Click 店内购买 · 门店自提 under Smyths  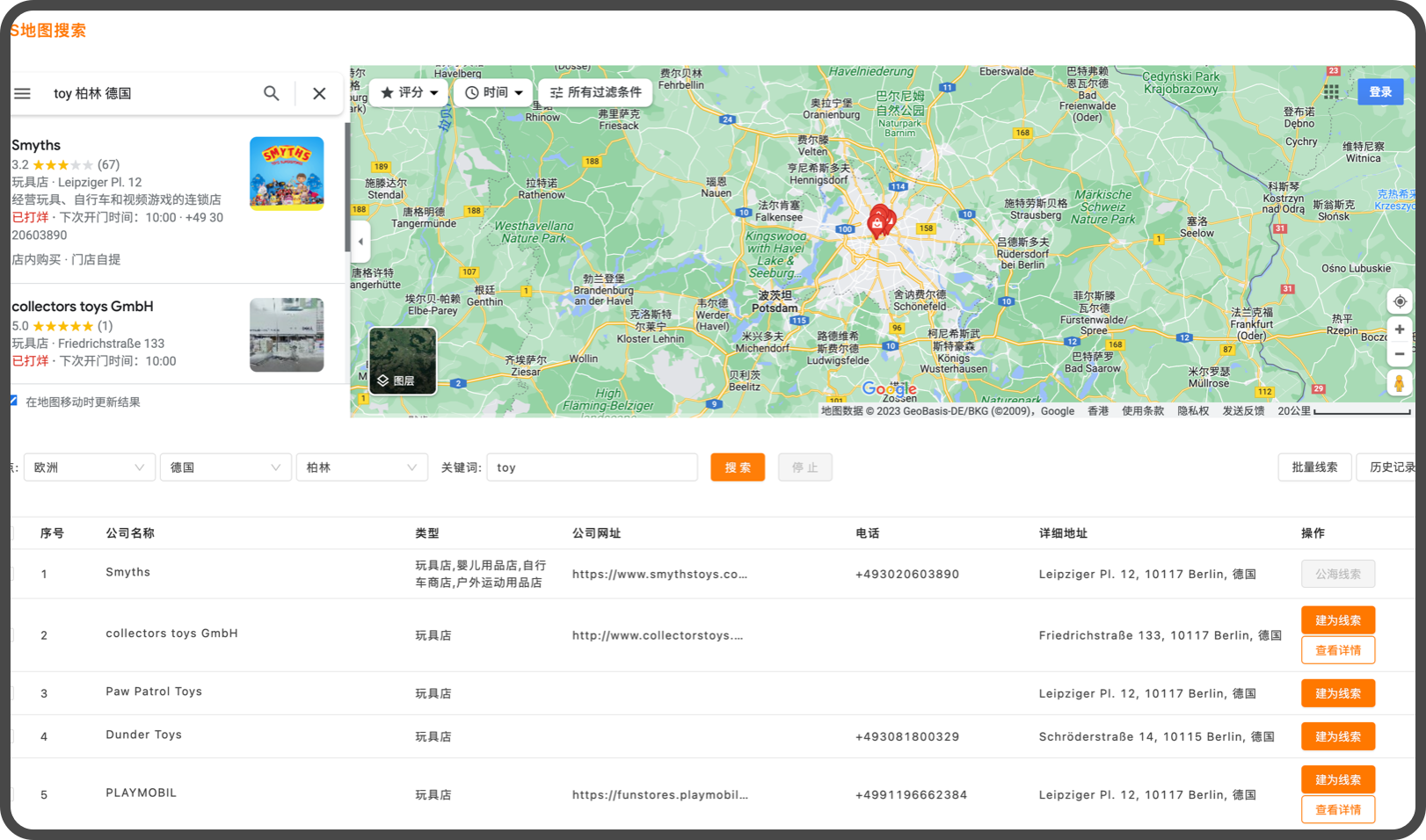click(x=66, y=259)
